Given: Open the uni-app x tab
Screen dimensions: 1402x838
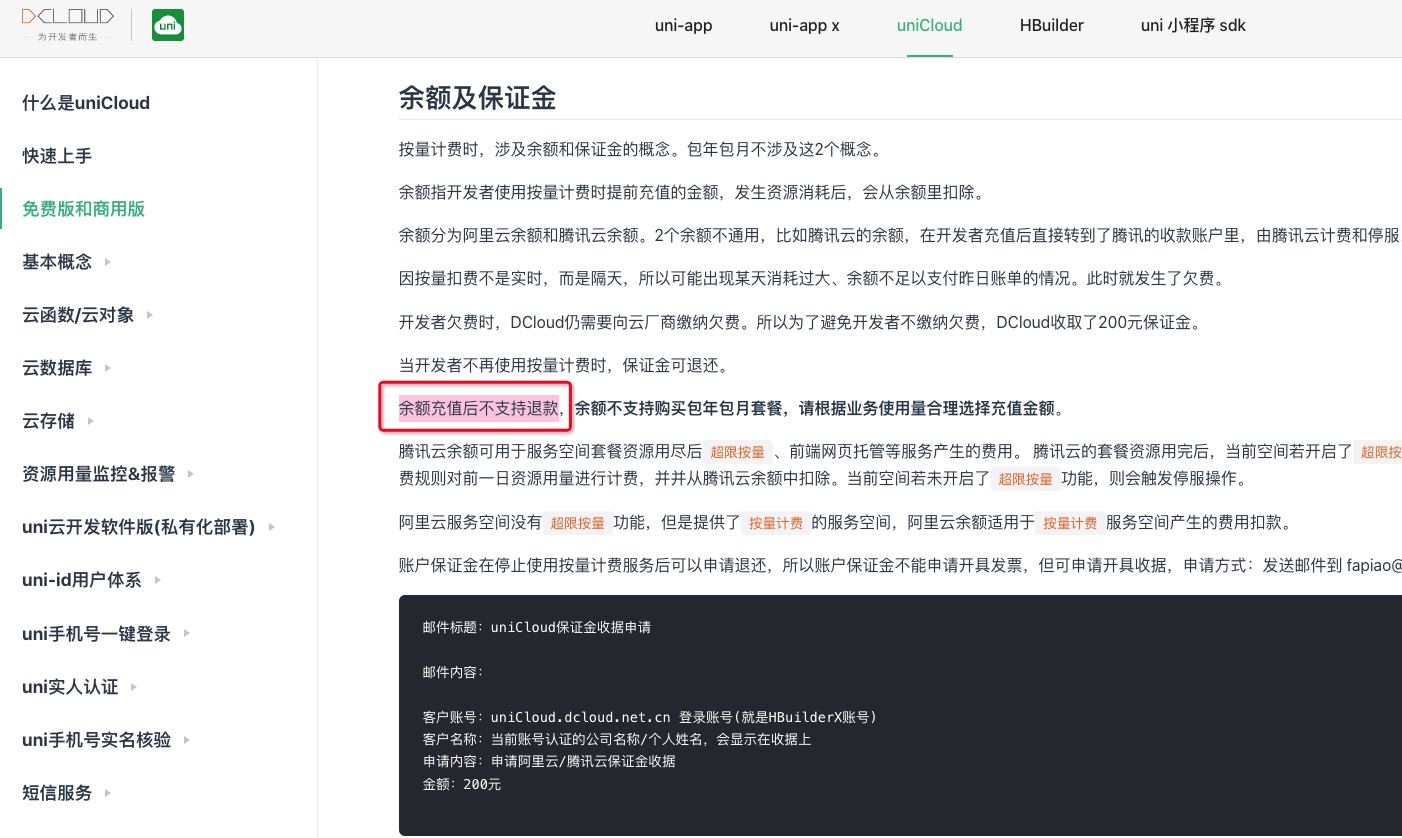Looking at the screenshot, I should 805,26.
